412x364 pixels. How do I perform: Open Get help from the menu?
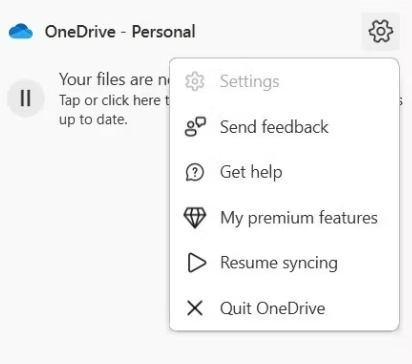[x=284, y=172]
